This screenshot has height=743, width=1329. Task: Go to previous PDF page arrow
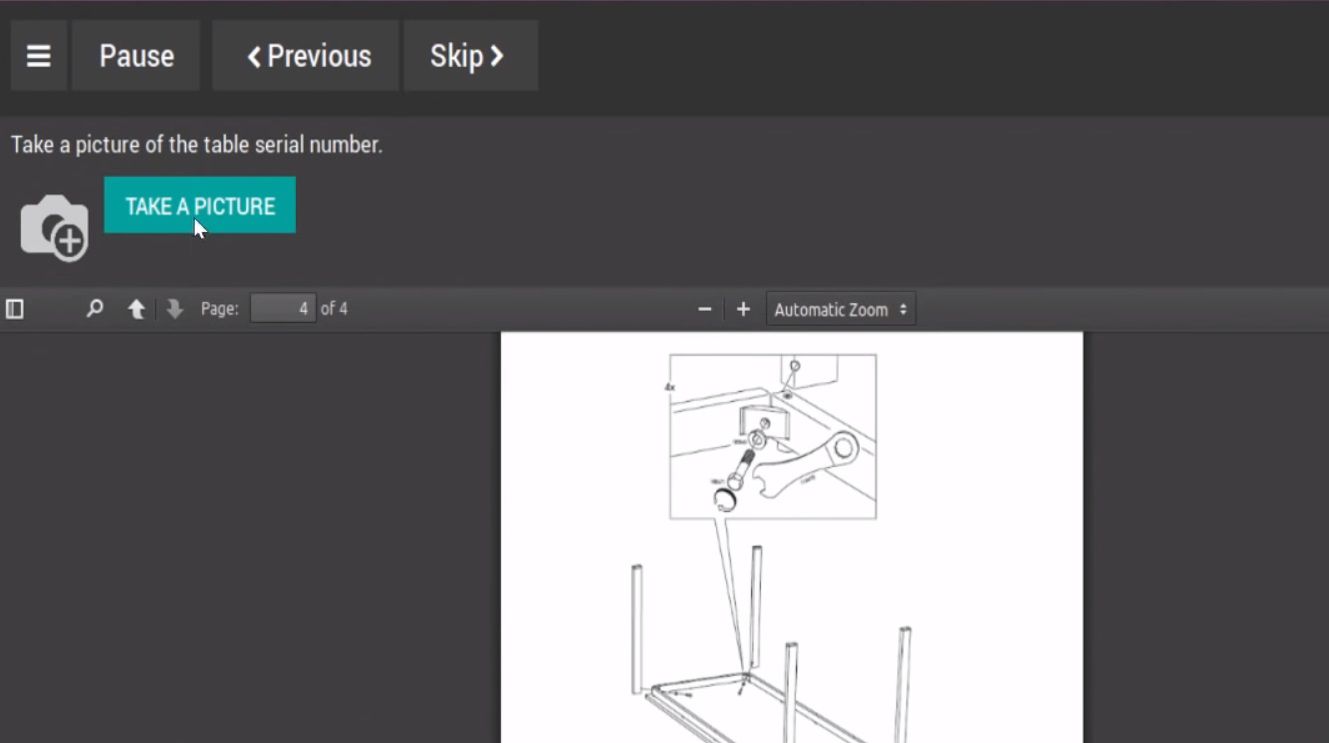(x=137, y=309)
